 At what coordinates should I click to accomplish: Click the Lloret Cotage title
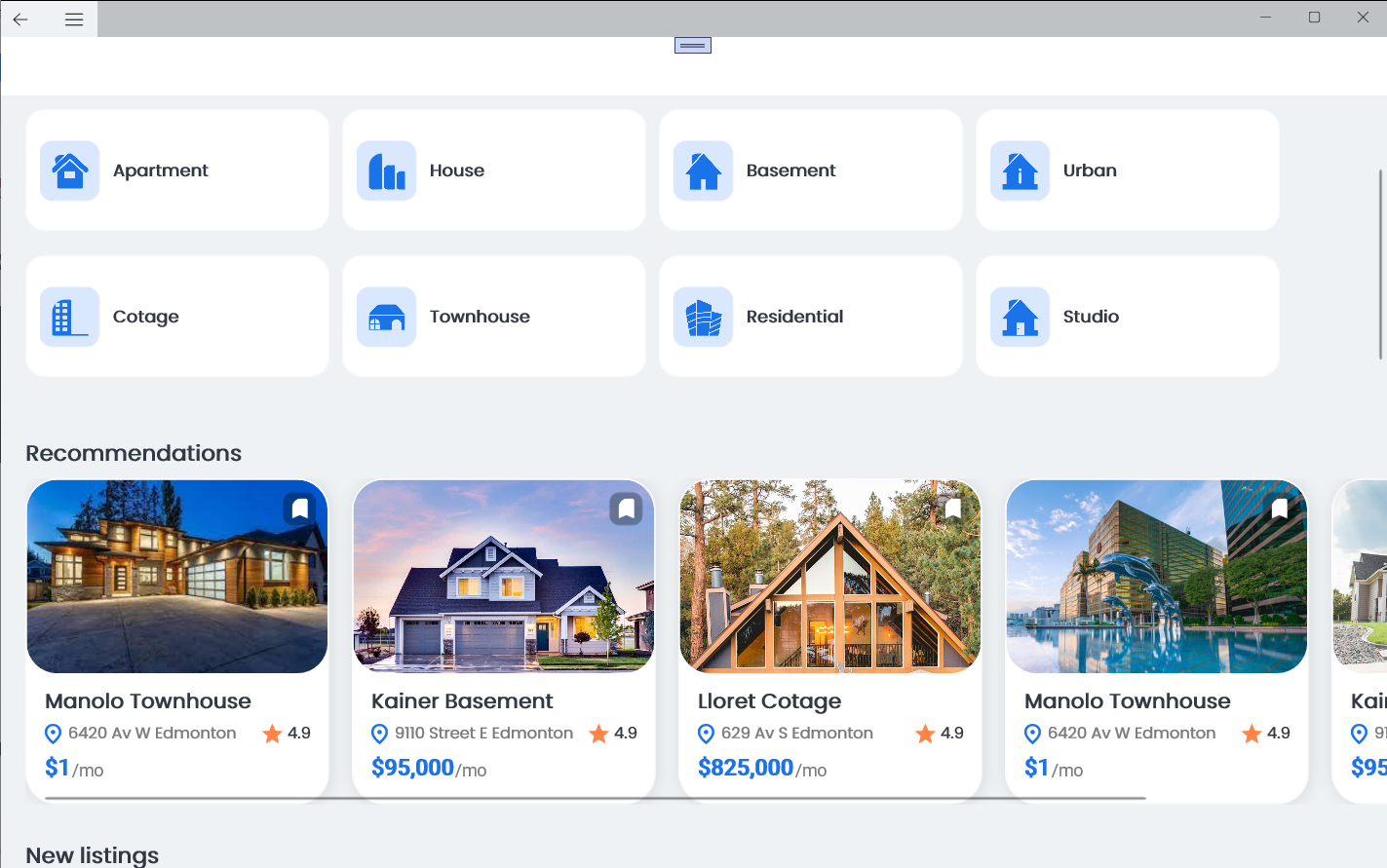point(769,701)
